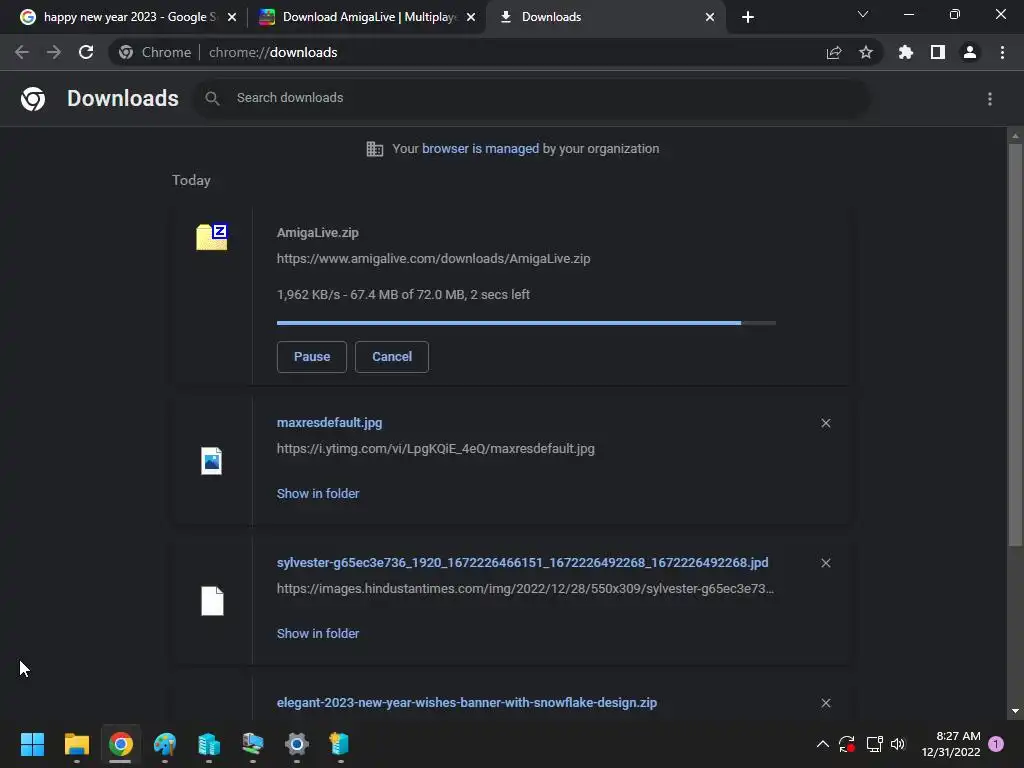Open the maxresdefault.jpg file link
The width and height of the screenshot is (1024, 768).
click(x=329, y=423)
